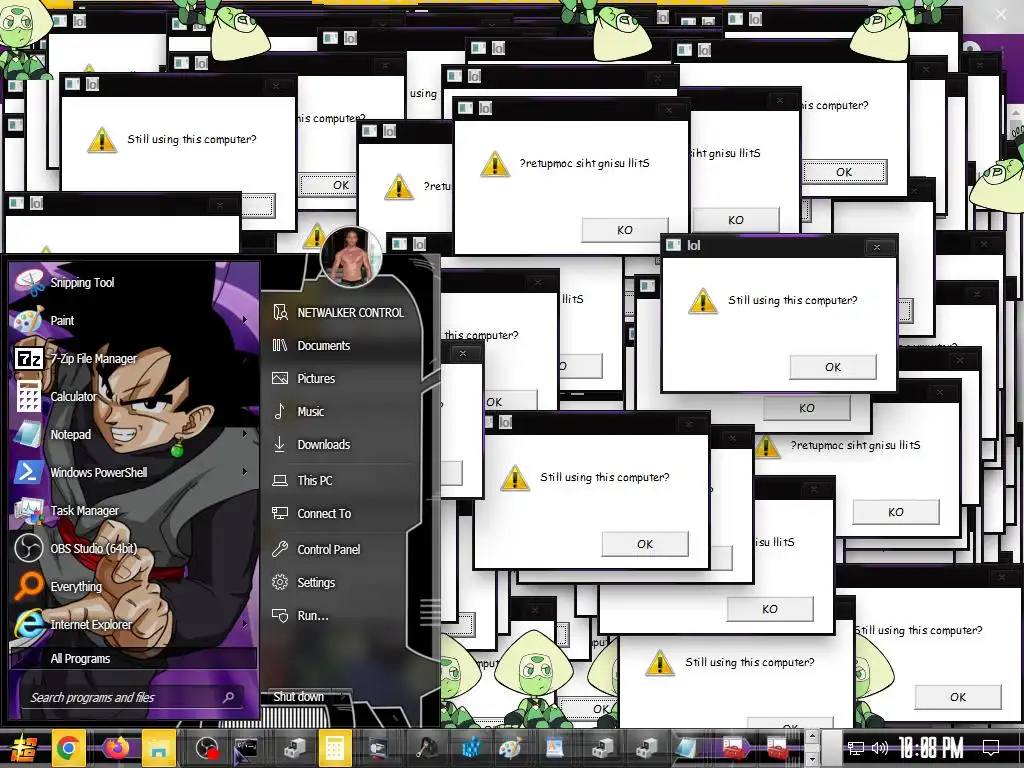Image resolution: width=1024 pixels, height=768 pixels.
Task: Expand the Paint submenu arrow
Action: 245,320
